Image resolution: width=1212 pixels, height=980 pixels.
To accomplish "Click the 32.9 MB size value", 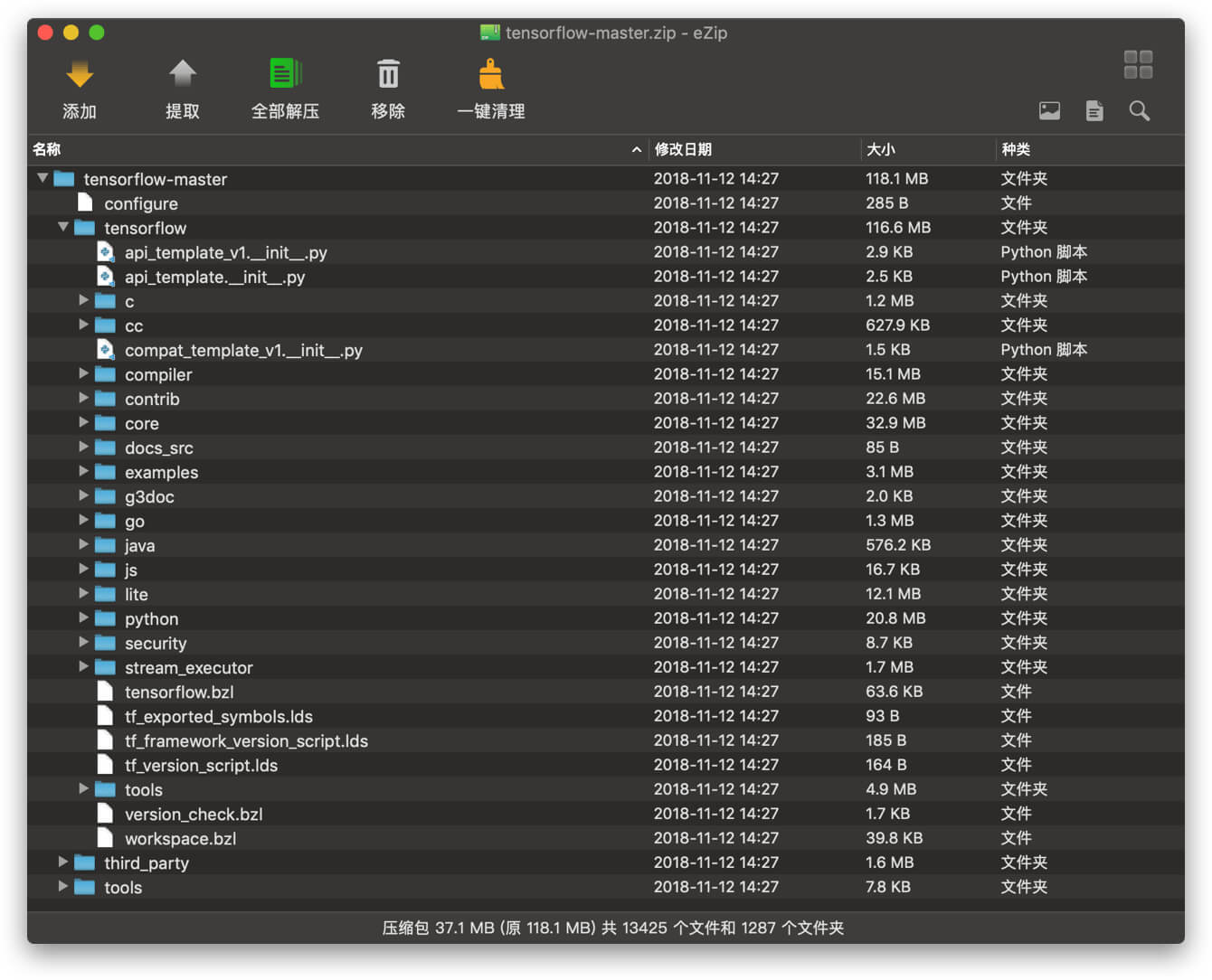I will [895, 422].
